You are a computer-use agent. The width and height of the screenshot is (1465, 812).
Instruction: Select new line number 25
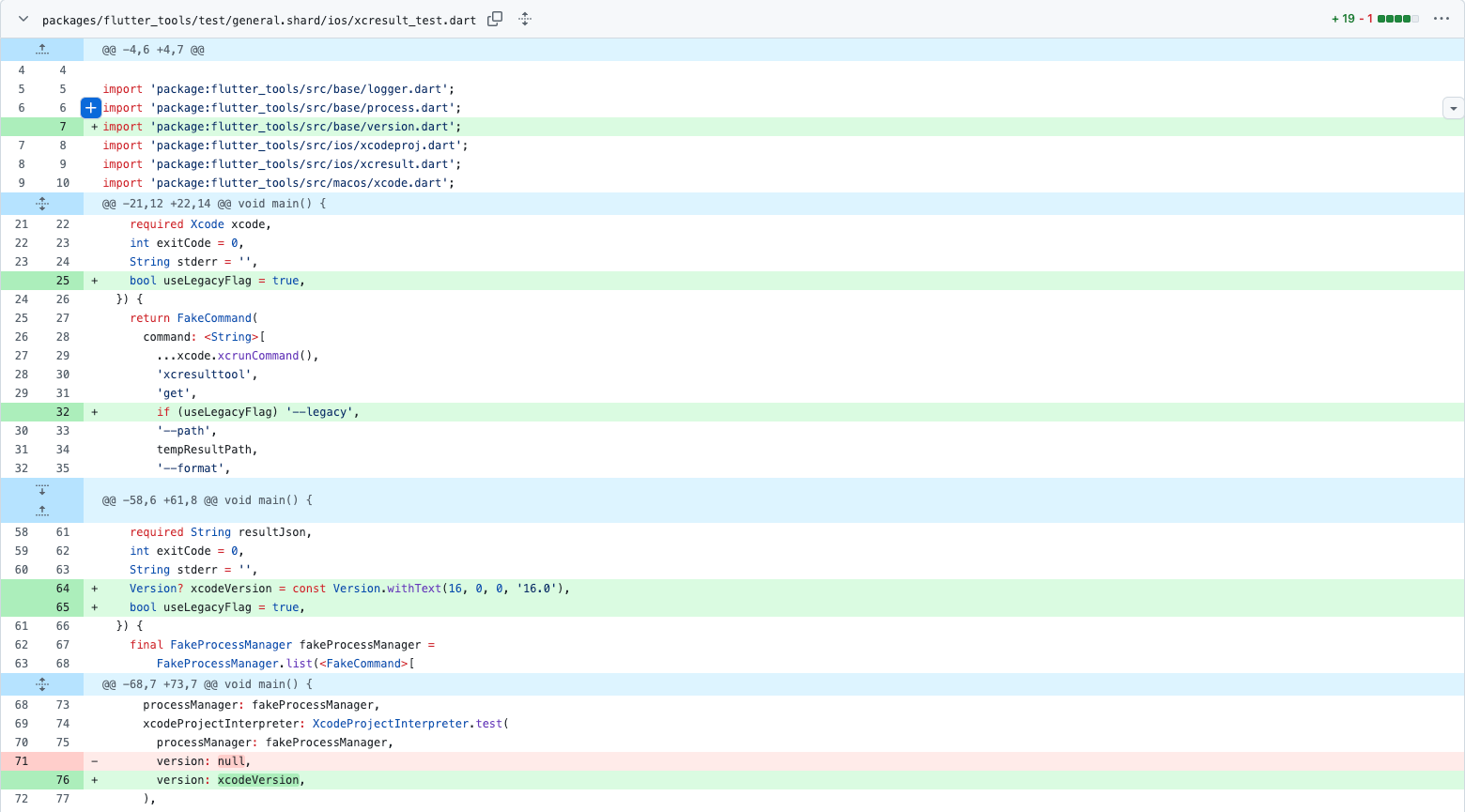(63, 281)
